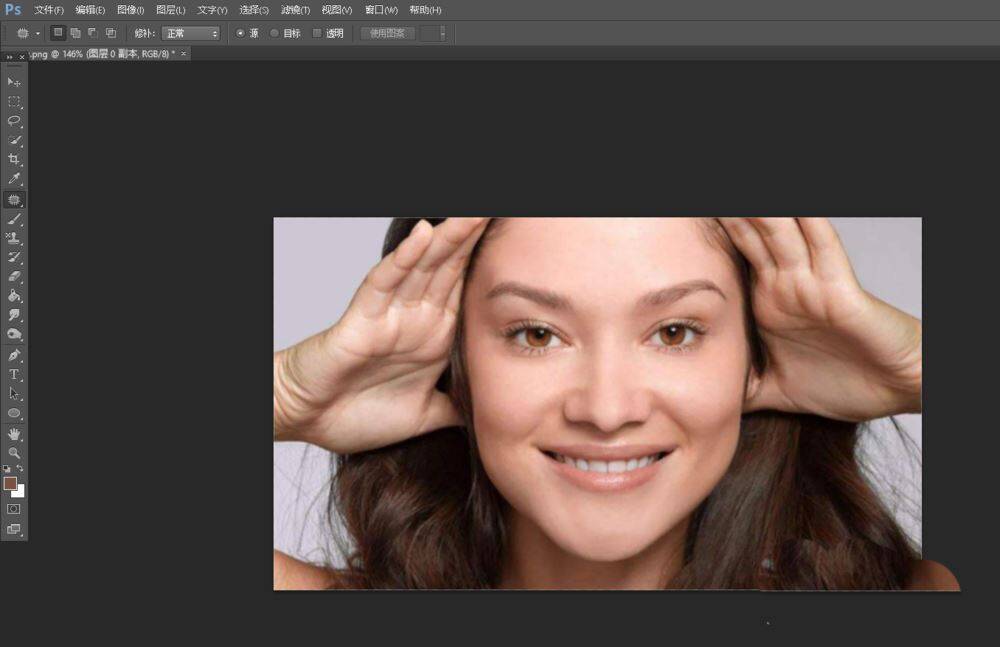Open the 修补 mode dropdown
The width and height of the screenshot is (1000, 647).
[190, 33]
